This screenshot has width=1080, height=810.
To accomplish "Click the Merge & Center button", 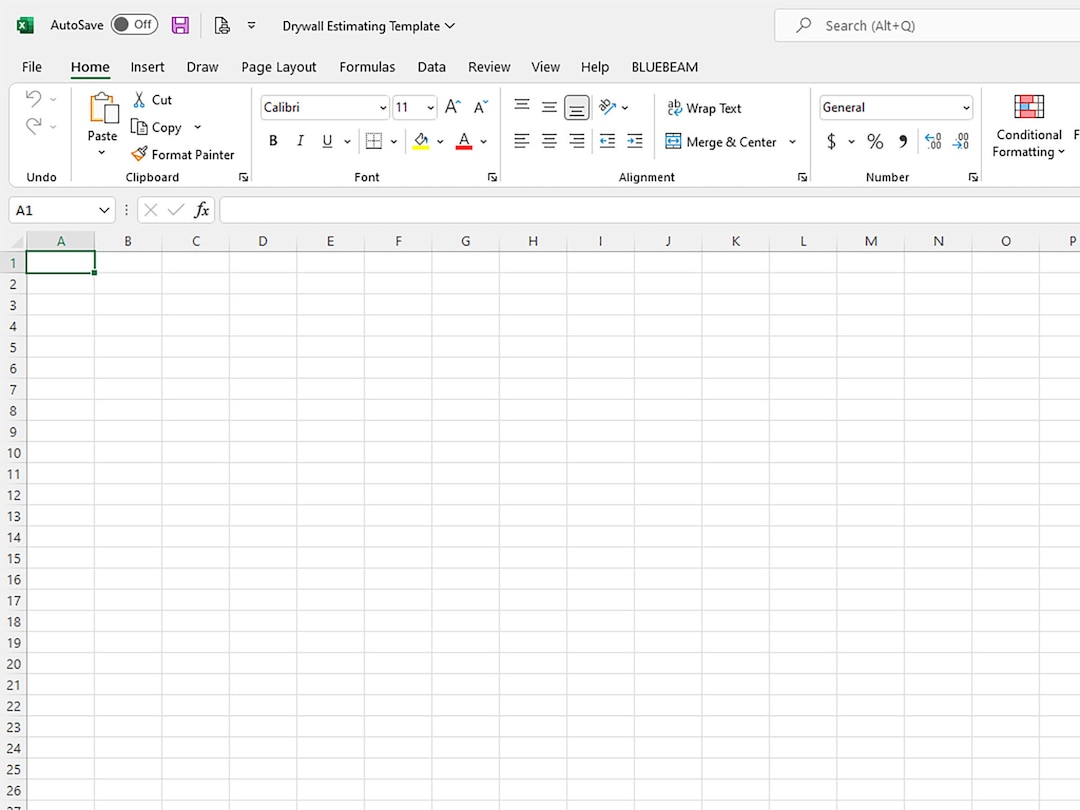I will click(723, 142).
